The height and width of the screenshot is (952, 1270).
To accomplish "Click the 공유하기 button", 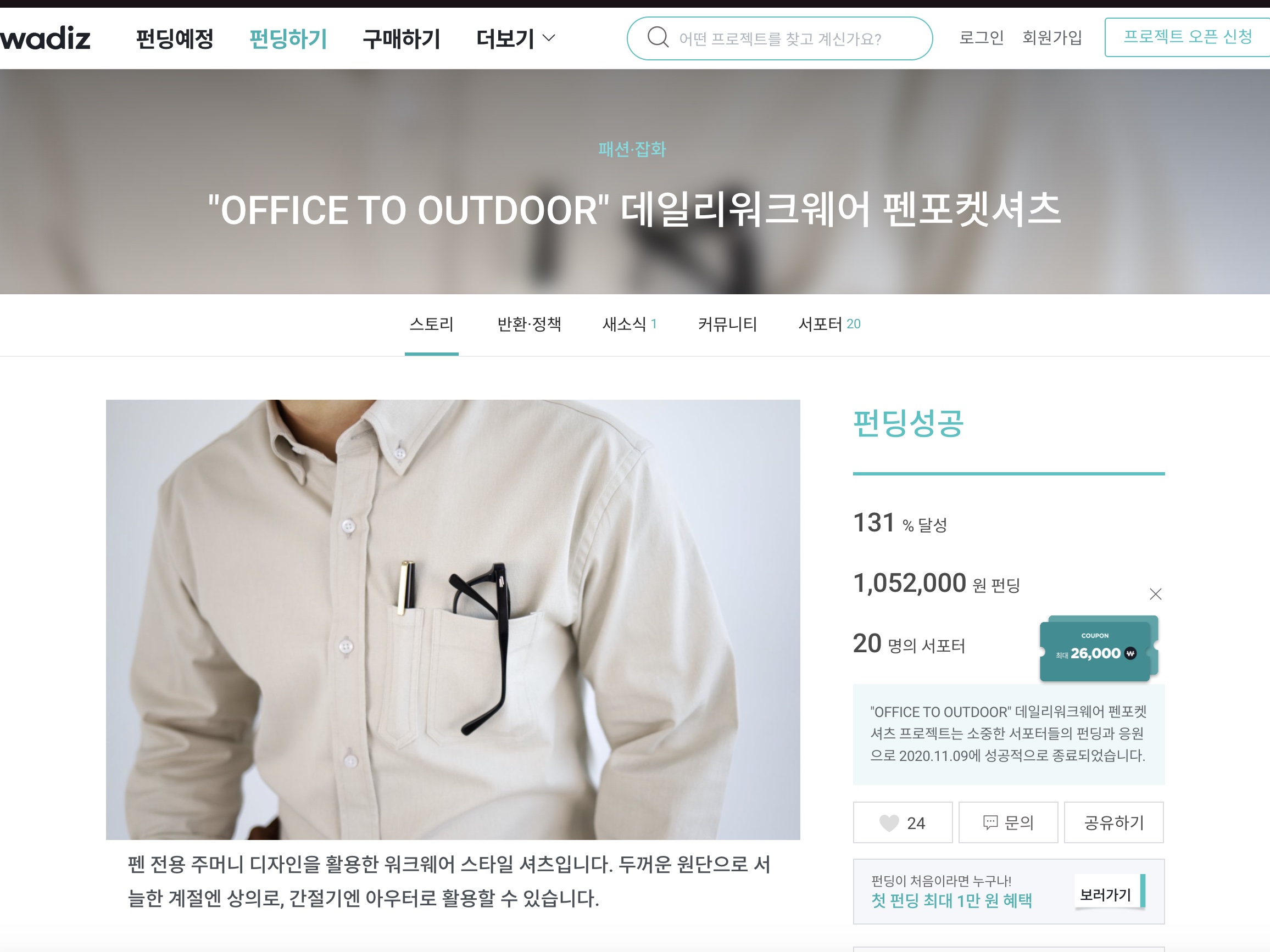I will coord(1114,823).
